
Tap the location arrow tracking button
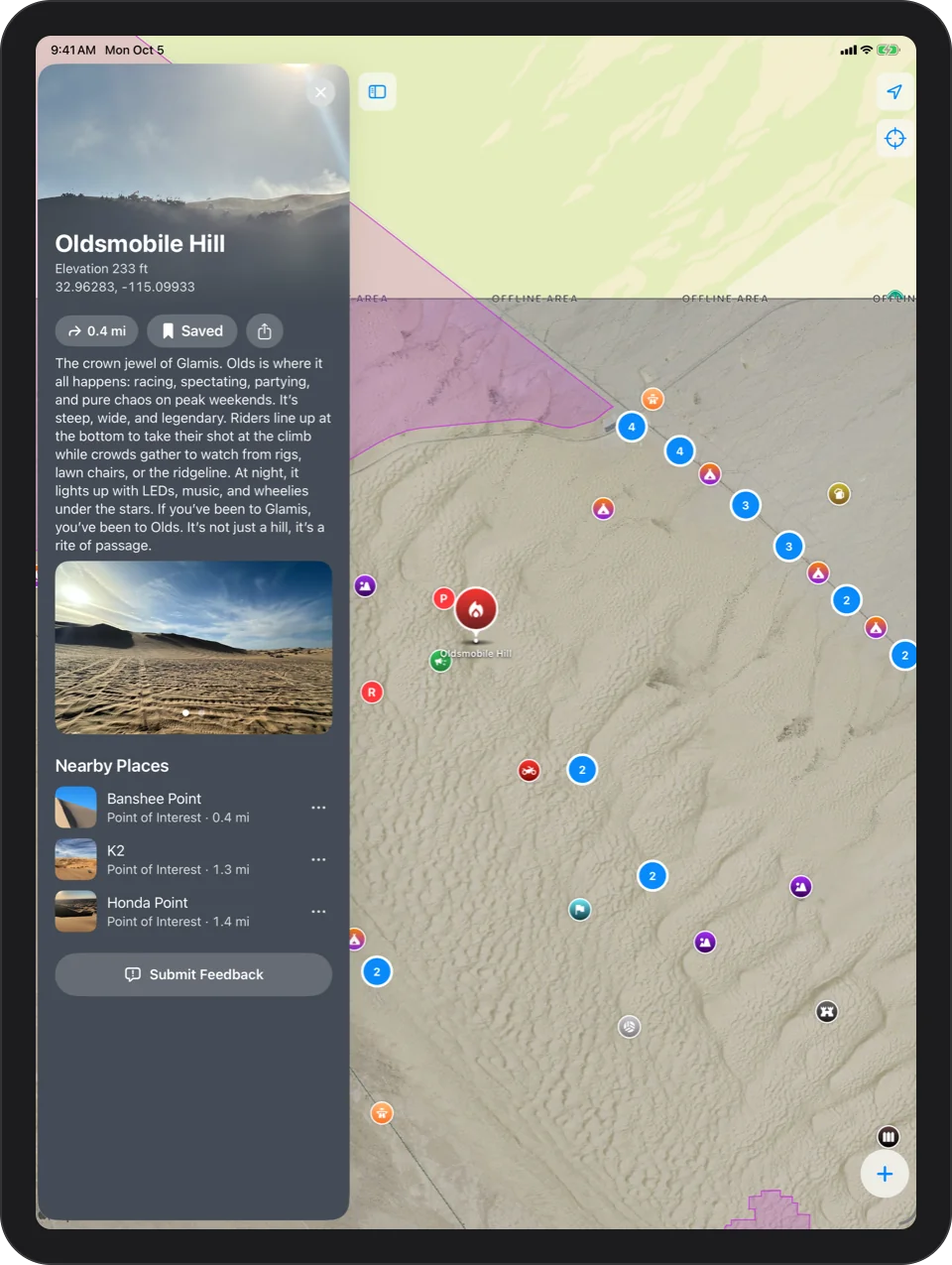[894, 91]
